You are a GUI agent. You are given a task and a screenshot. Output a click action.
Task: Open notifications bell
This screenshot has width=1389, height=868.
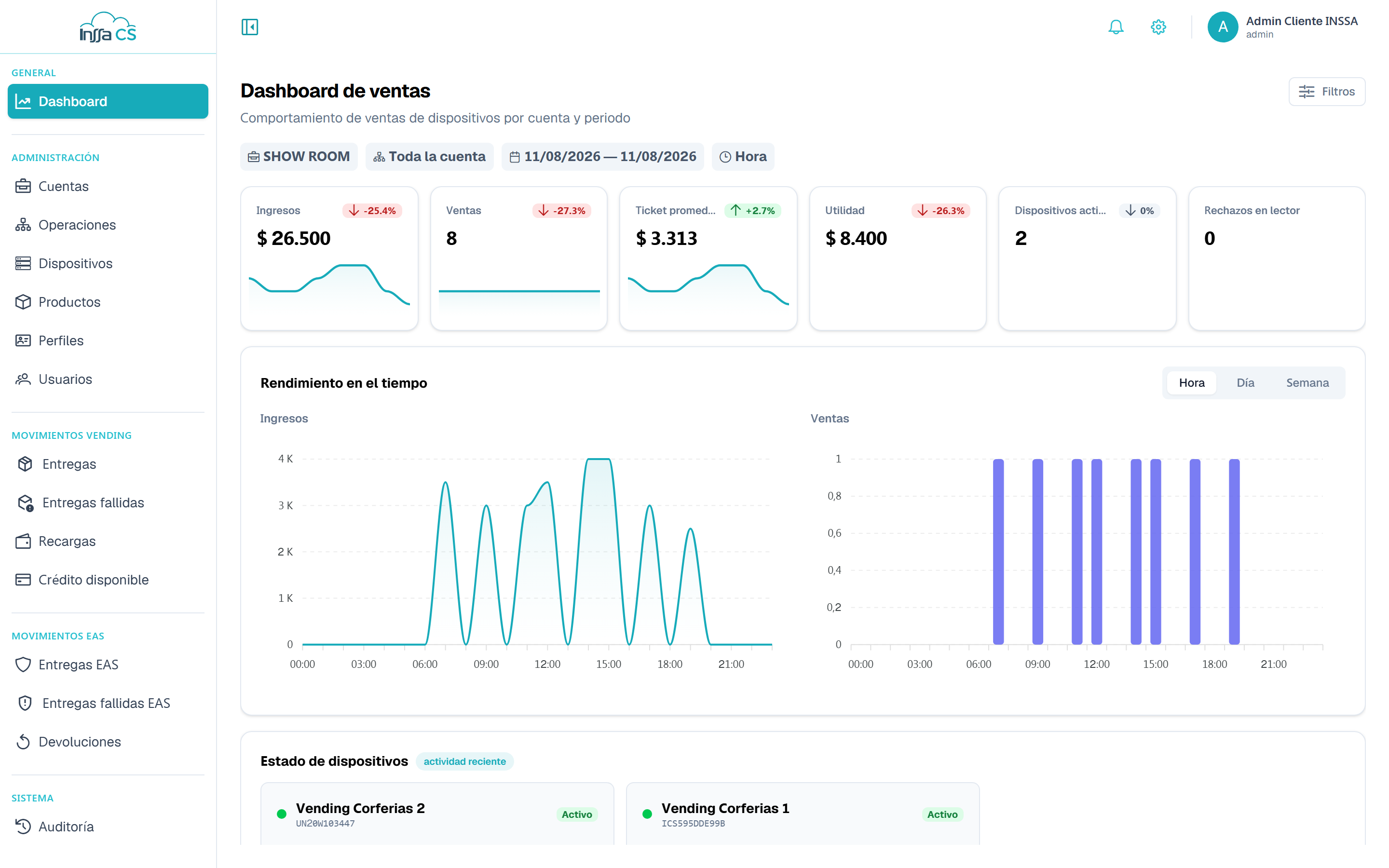point(1115,27)
